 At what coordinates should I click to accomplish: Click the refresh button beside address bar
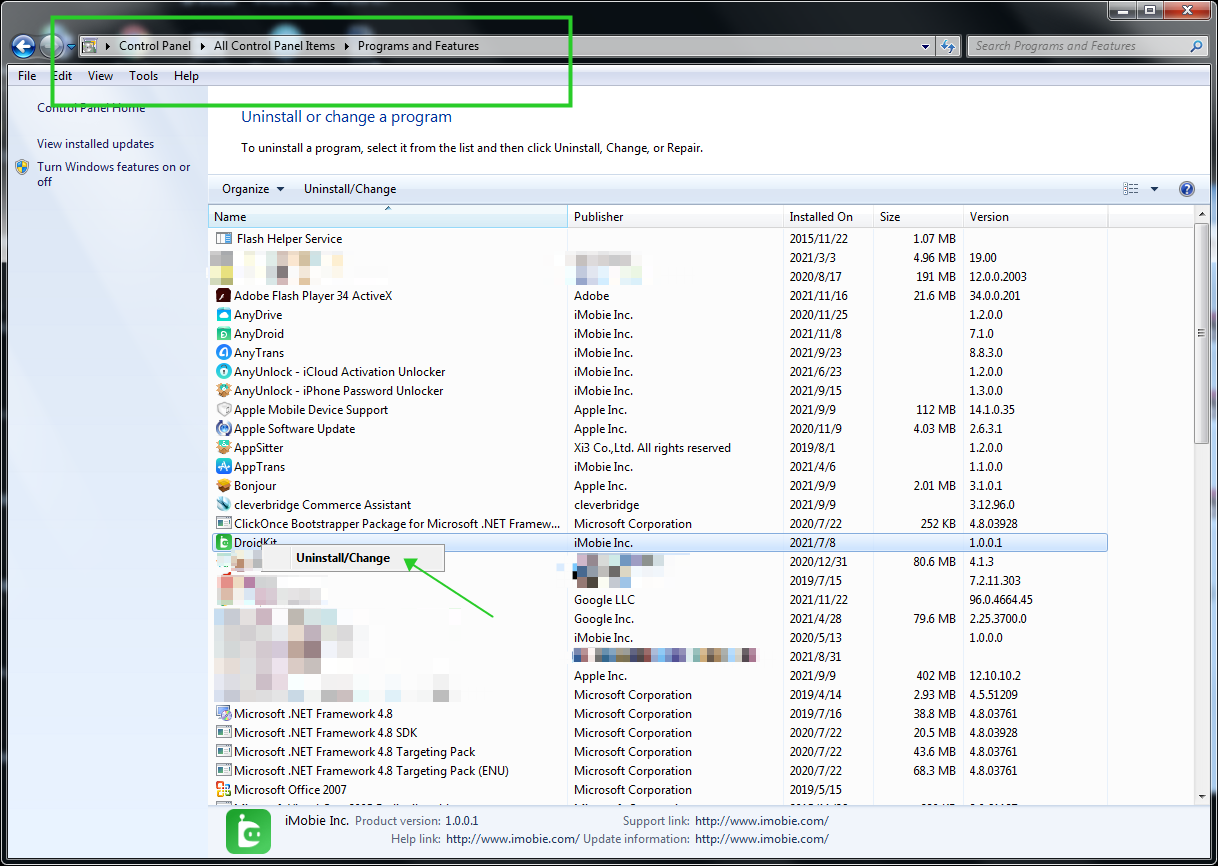point(948,46)
